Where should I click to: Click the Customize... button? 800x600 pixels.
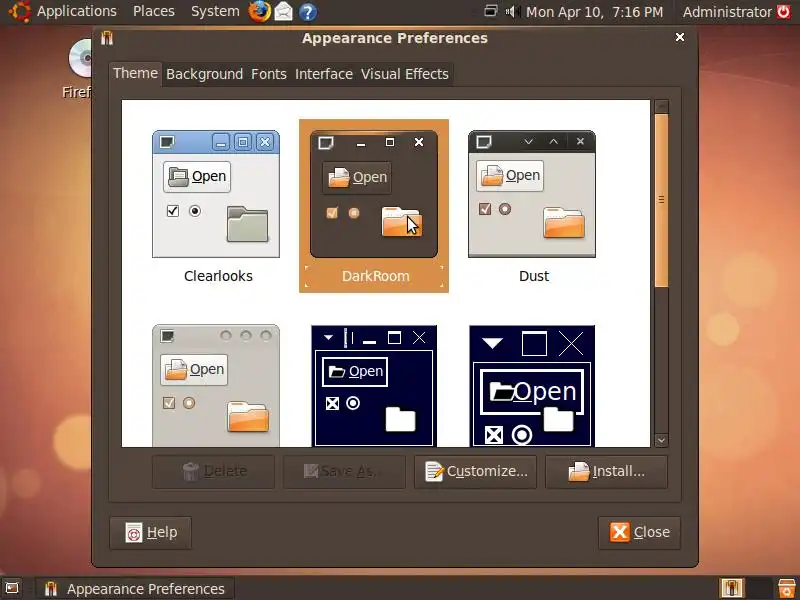click(x=476, y=471)
